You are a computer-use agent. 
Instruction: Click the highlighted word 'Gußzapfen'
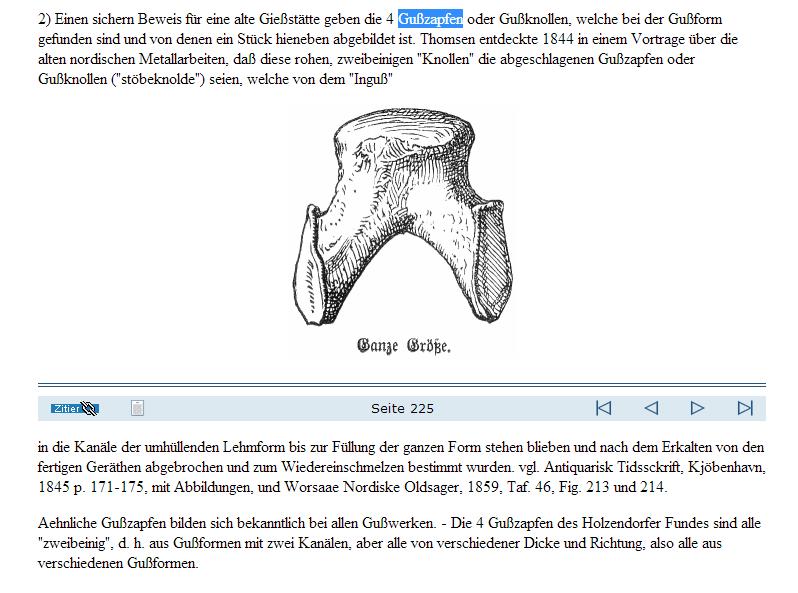pos(430,19)
